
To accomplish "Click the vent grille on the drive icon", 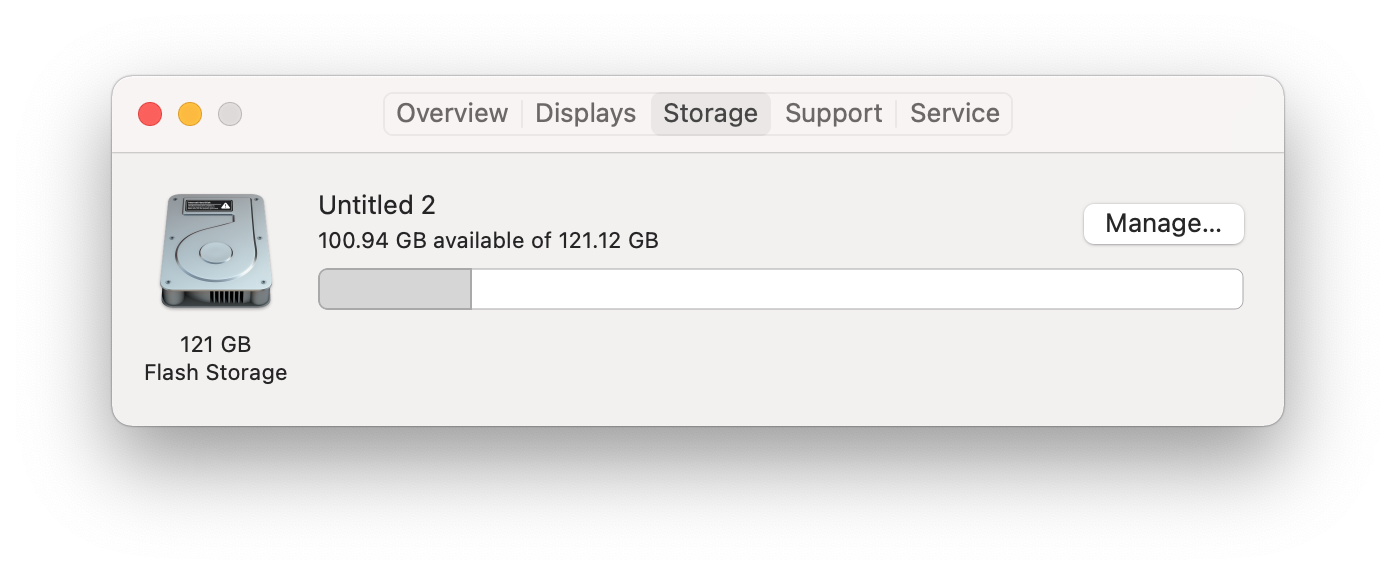I will [227, 297].
